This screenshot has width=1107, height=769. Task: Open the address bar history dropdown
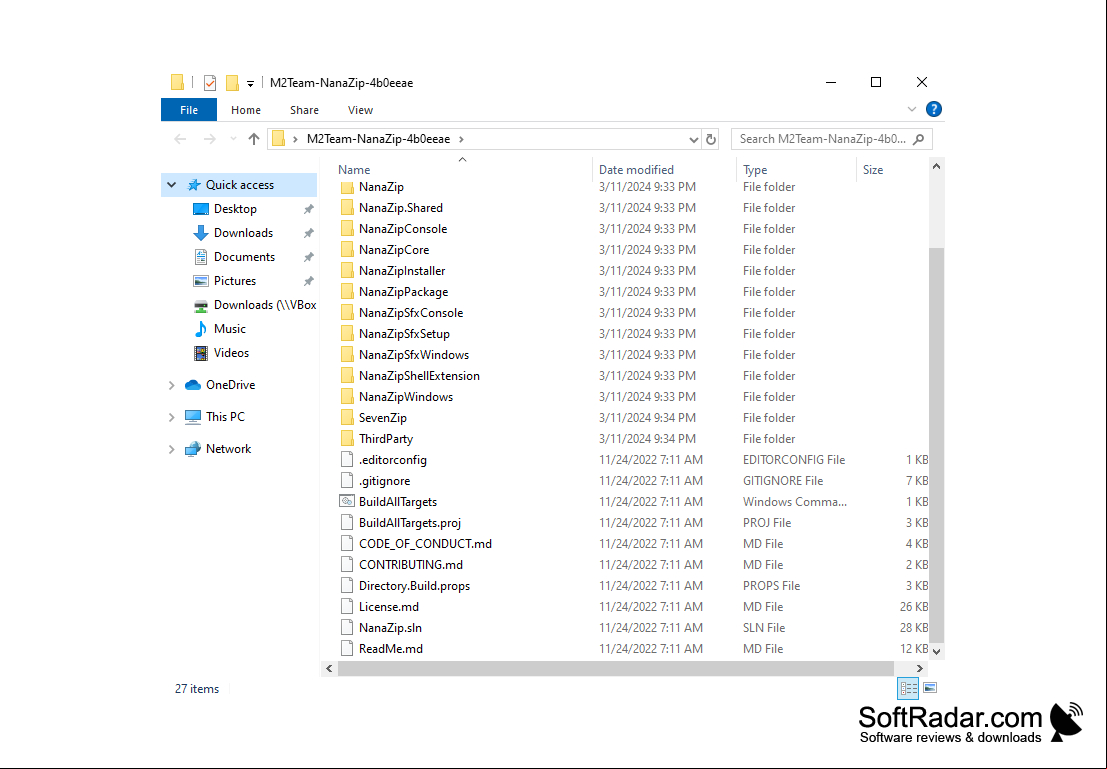coord(693,140)
